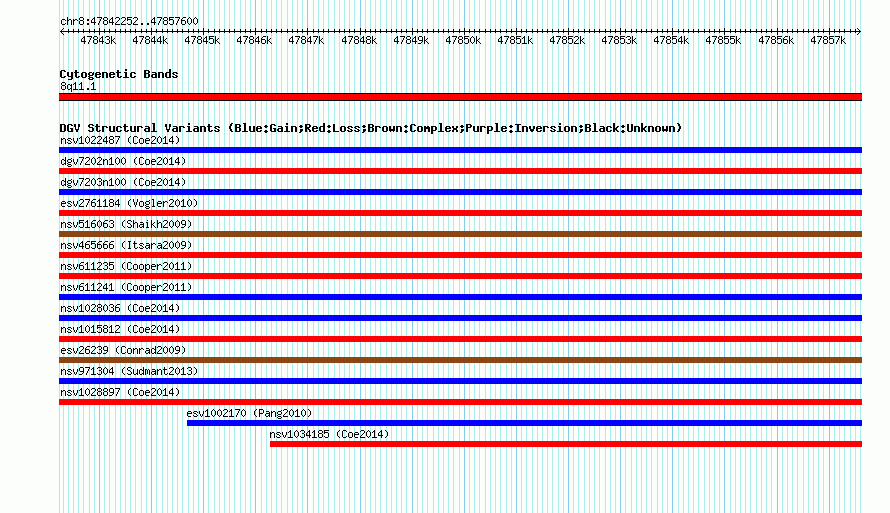Open variant label esv2761184 (Vogler2010)

coord(129,203)
